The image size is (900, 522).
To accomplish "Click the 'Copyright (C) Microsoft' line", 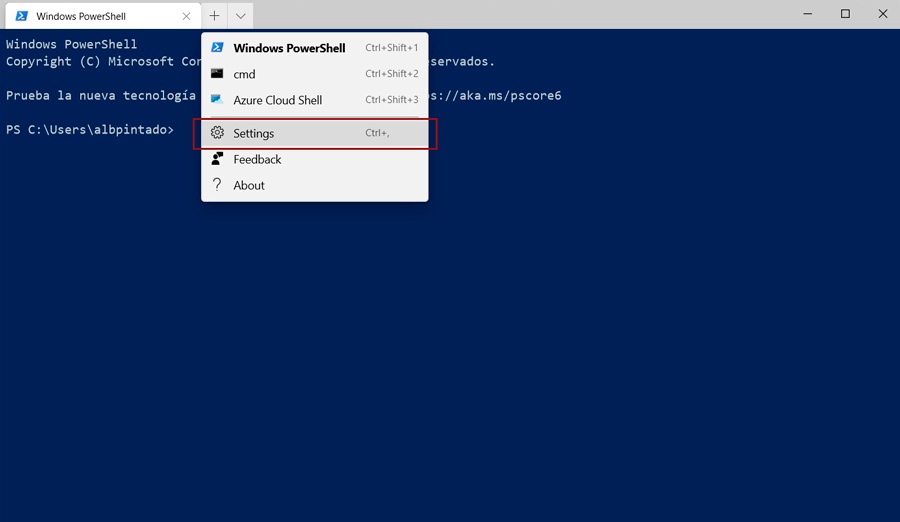I will click(x=103, y=61).
